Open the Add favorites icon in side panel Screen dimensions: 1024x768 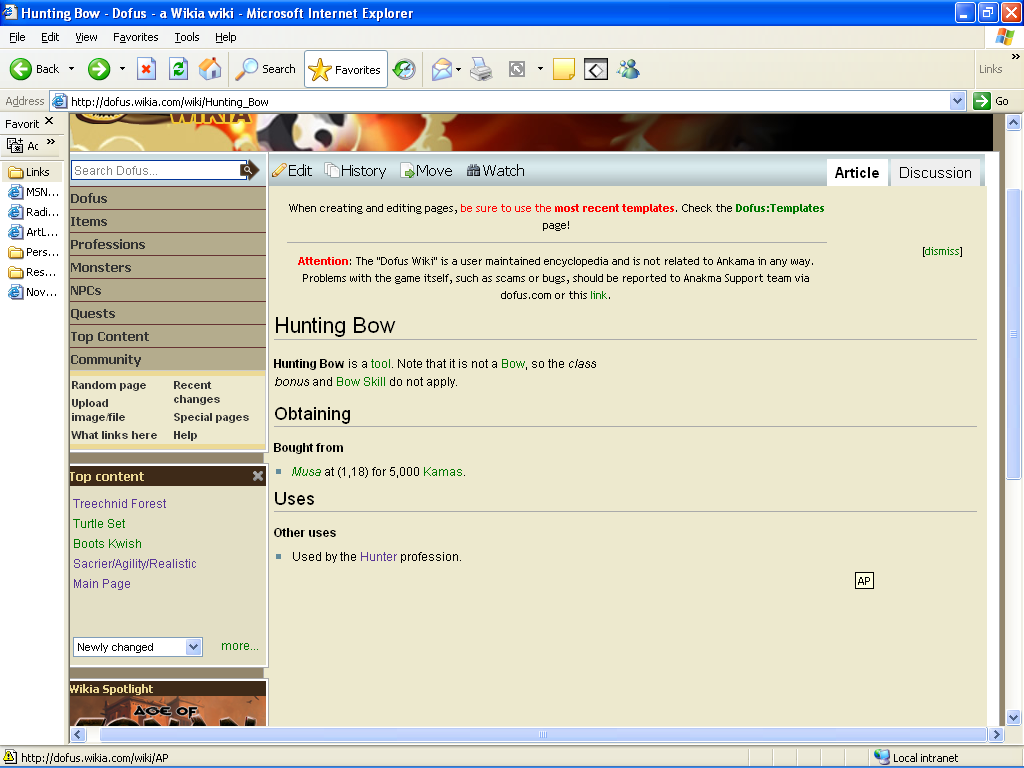point(15,145)
